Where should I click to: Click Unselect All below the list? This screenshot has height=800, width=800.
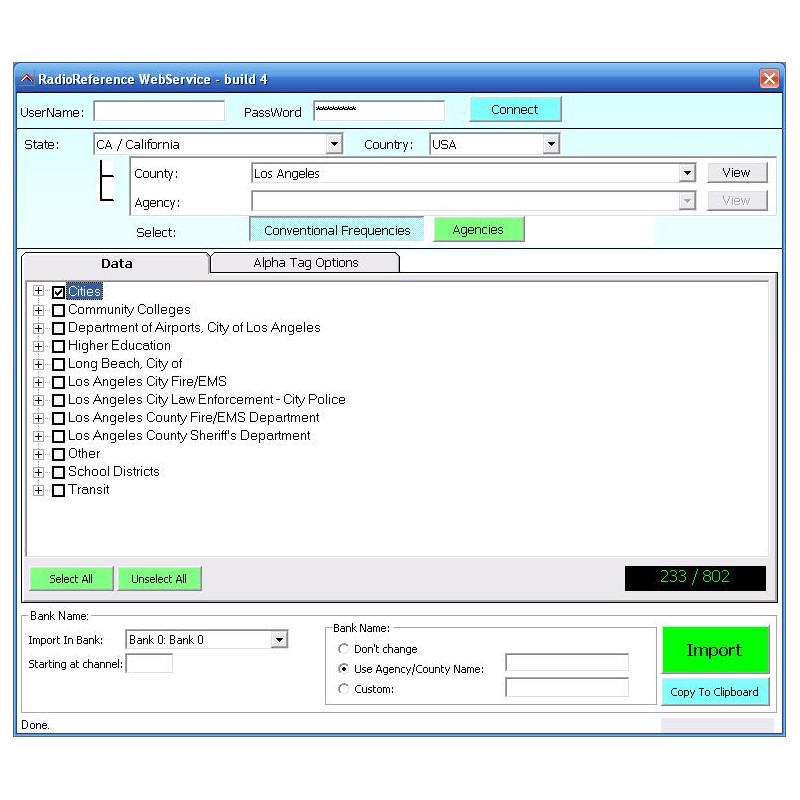160,578
